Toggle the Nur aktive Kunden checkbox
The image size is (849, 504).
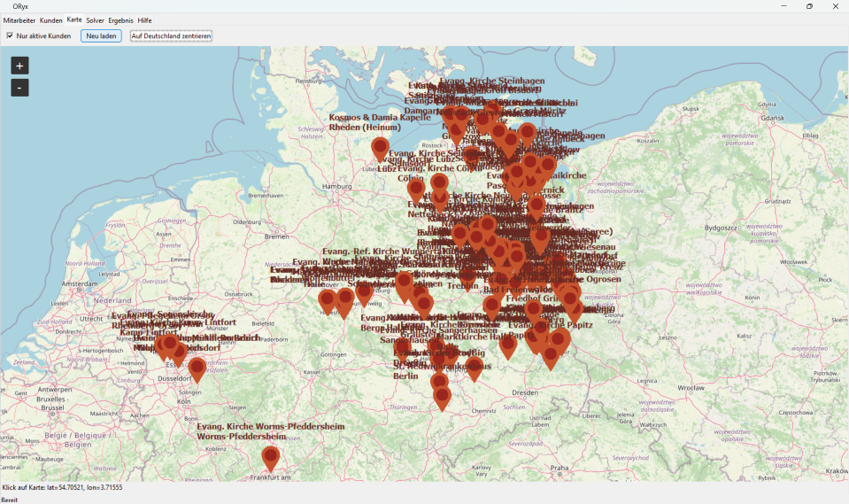[x=10, y=36]
